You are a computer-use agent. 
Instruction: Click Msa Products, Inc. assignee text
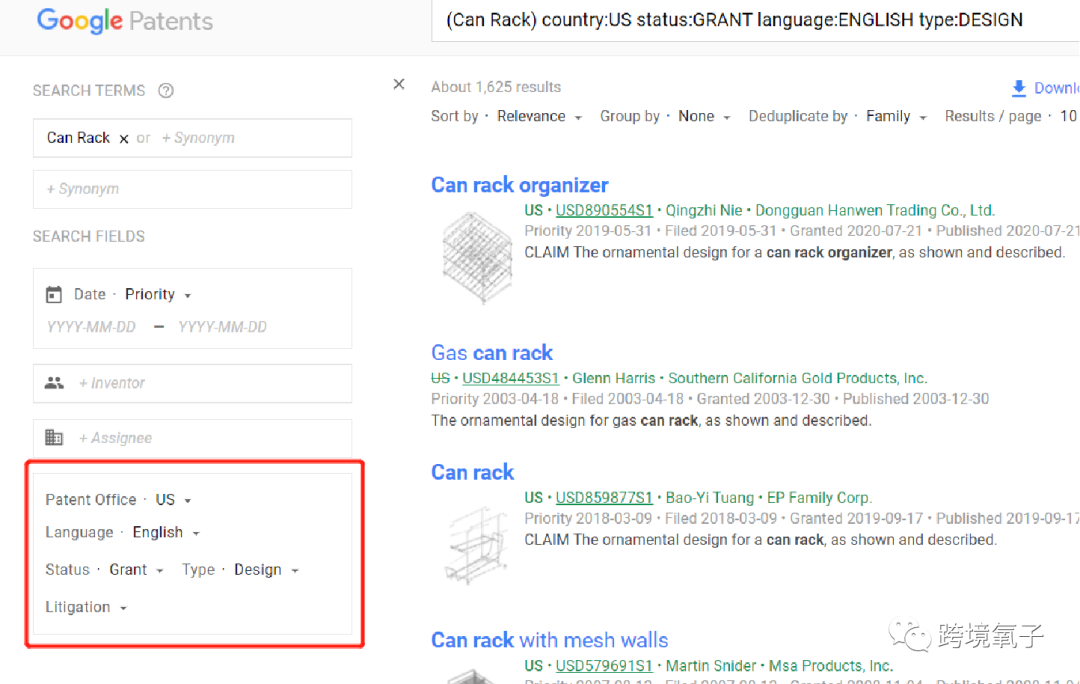(831, 665)
